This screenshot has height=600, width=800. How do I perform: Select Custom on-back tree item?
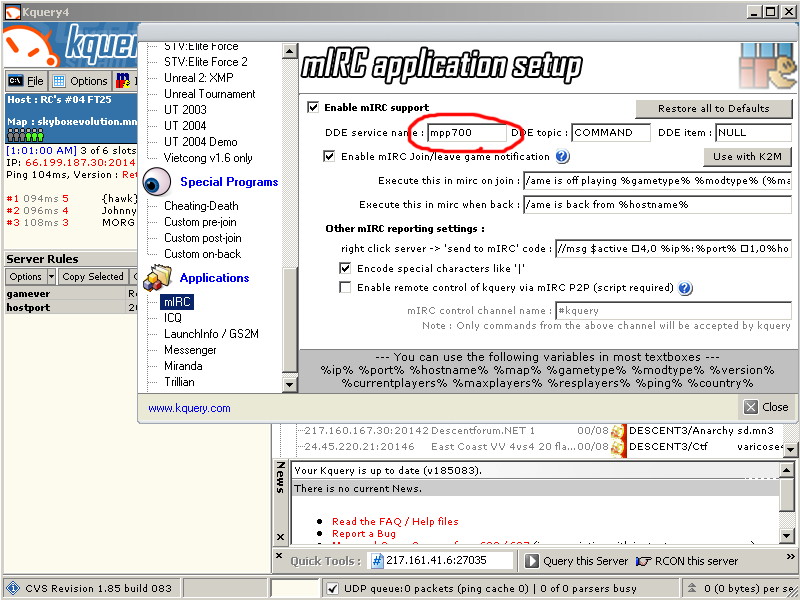pos(202,254)
